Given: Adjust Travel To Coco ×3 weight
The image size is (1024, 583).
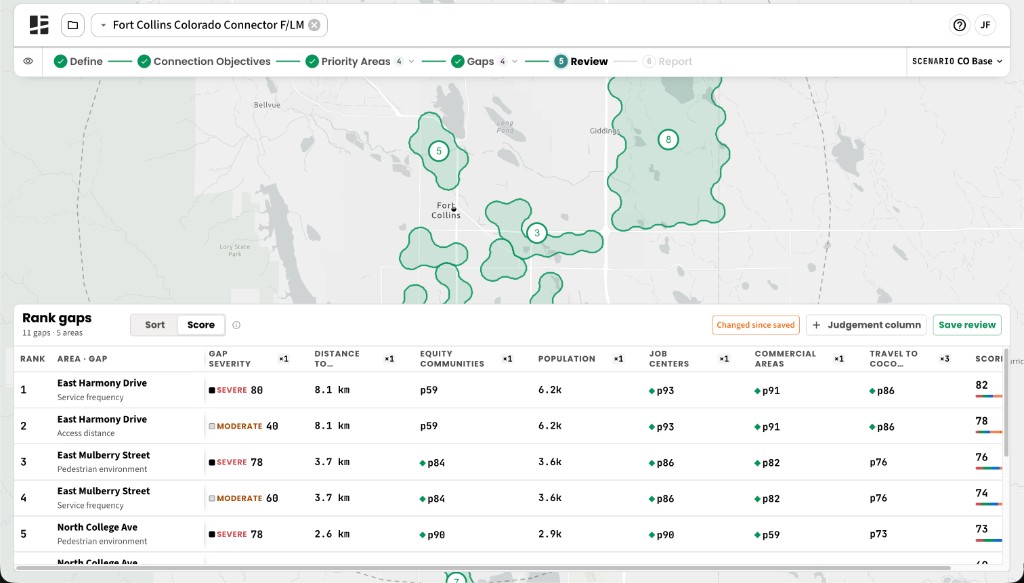Looking at the screenshot, I should tap(944, 359).
